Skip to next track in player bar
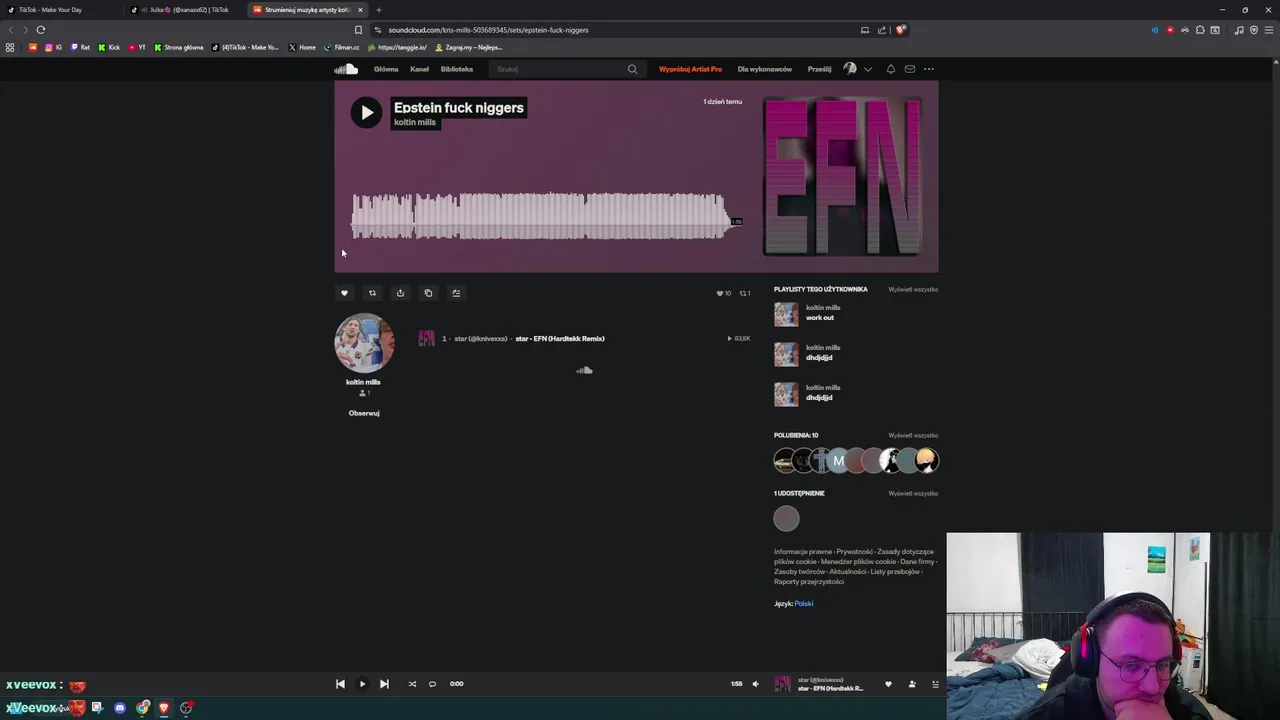This screenshot has height=720, width=1280. click(384, 684)
